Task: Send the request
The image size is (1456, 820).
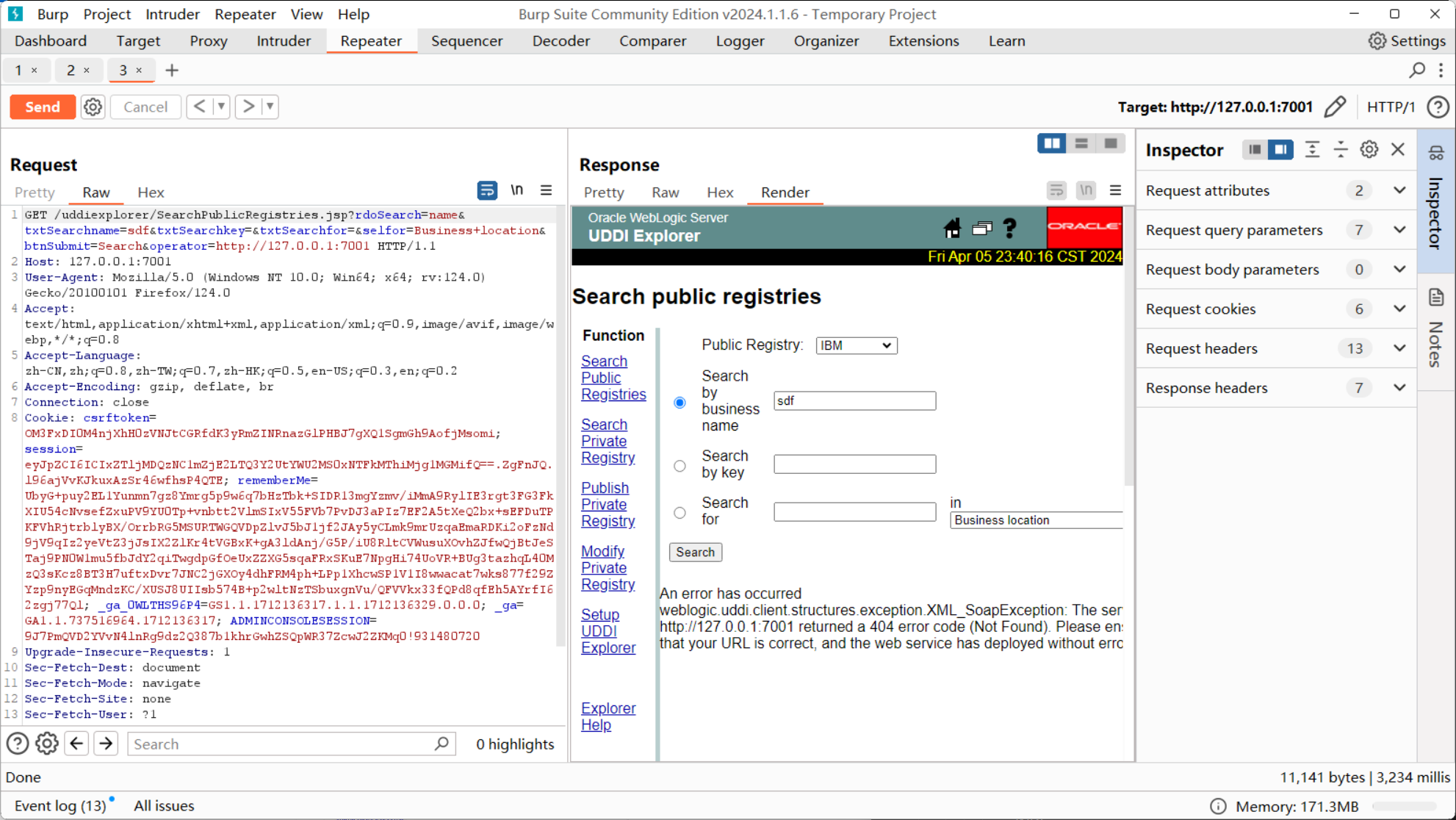Action: pyautogui.click(x=43, y=107)
